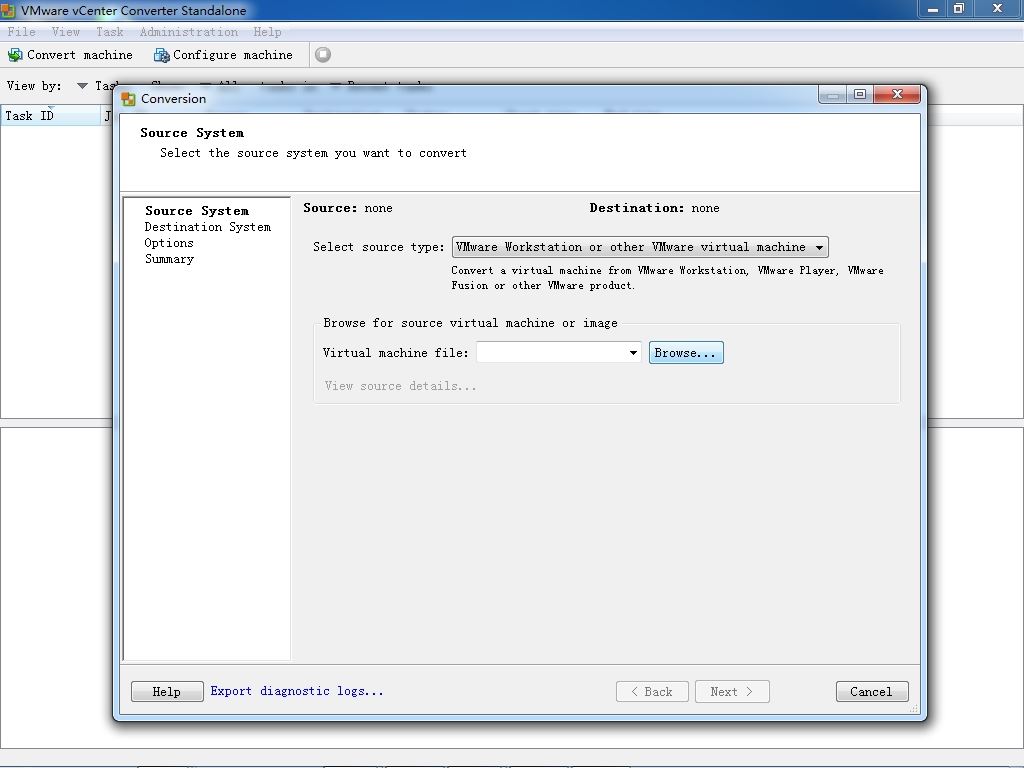
Task: Expand the Virtual machine file dropdown arrow
Action: pos(633,353)
